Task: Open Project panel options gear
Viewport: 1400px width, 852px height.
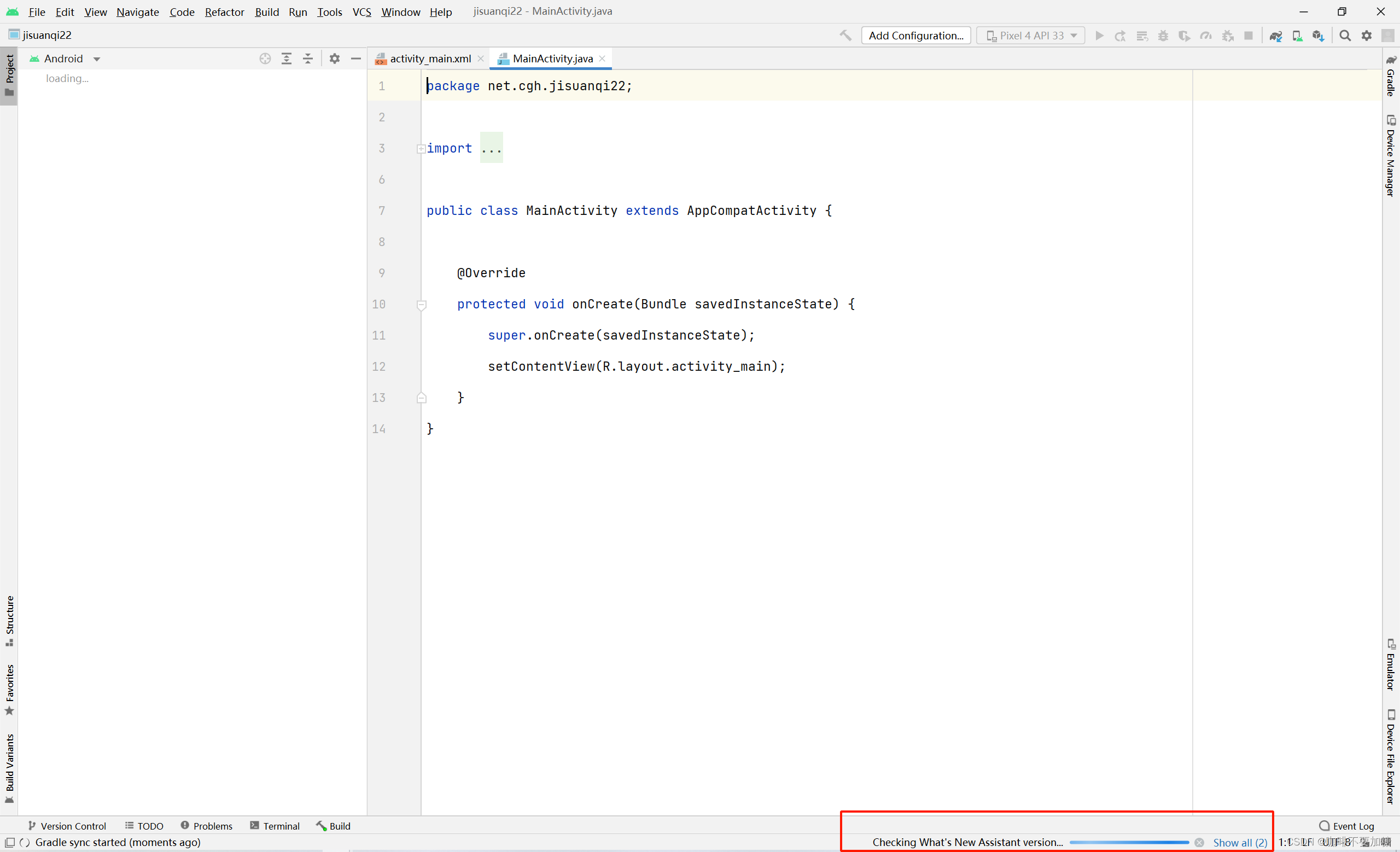Action: (x=335, y=59)
